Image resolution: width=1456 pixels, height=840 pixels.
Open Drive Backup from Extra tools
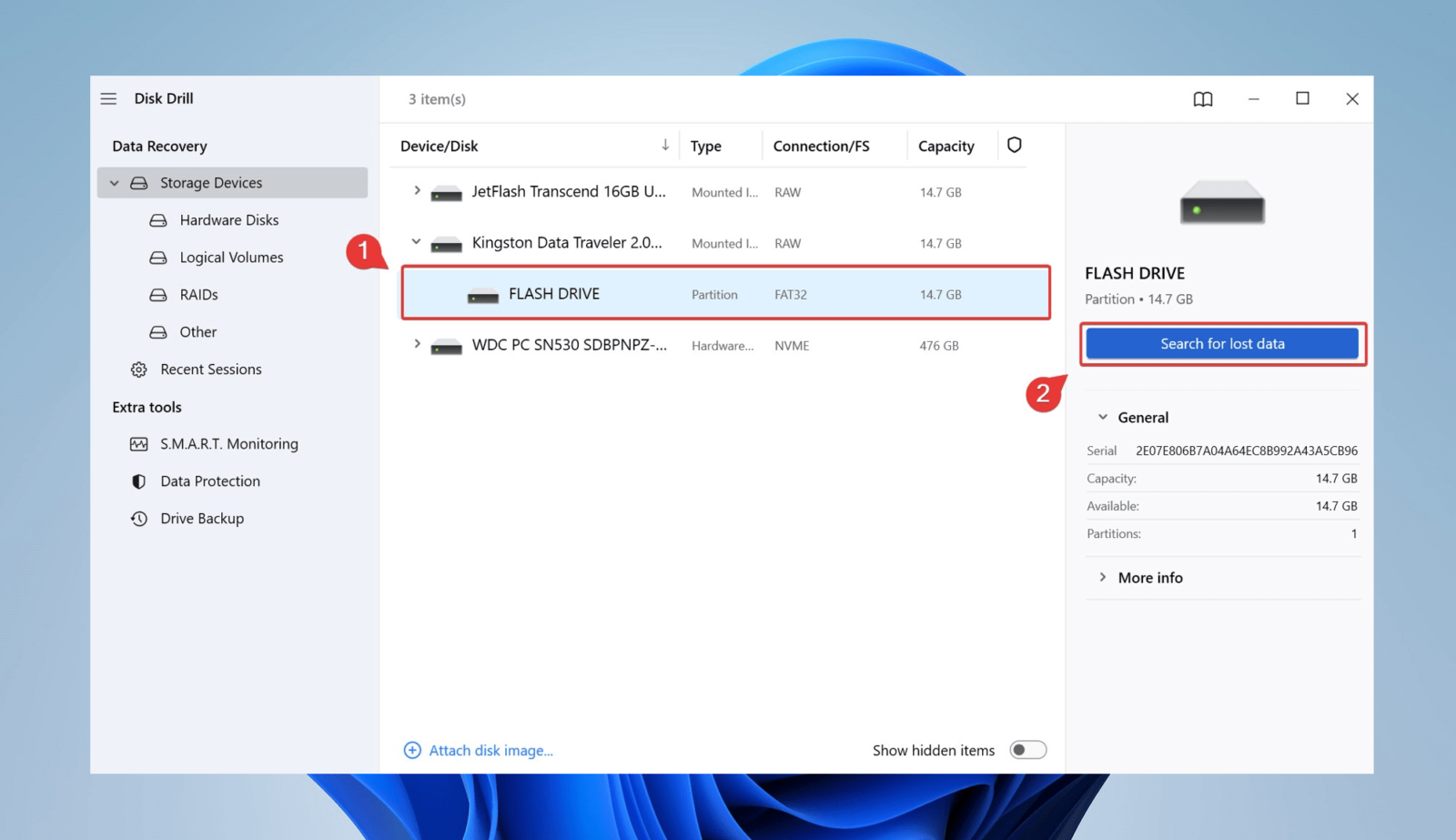tap(202, 519)
